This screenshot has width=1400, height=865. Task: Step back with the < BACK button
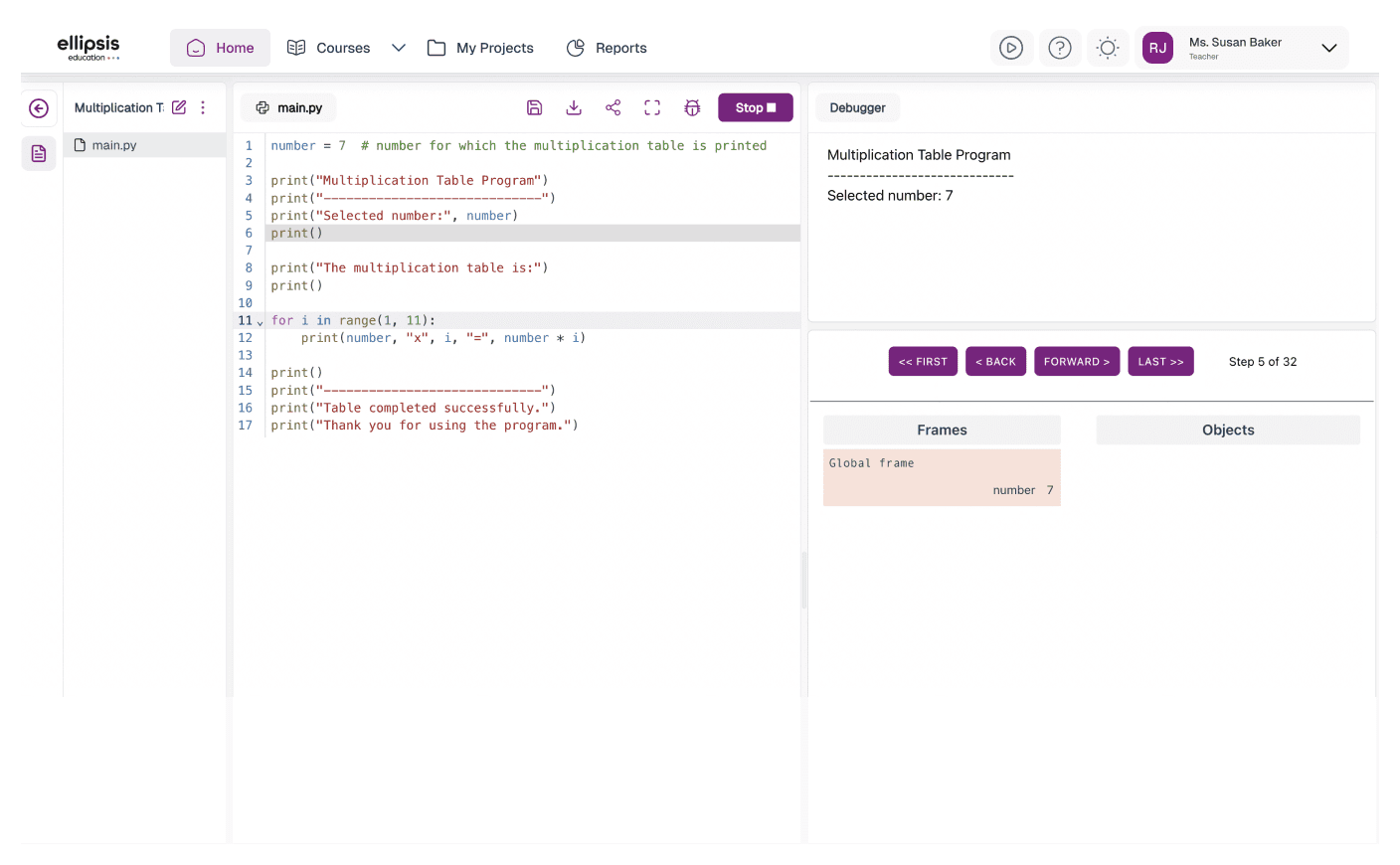click(x=995, y=362)
